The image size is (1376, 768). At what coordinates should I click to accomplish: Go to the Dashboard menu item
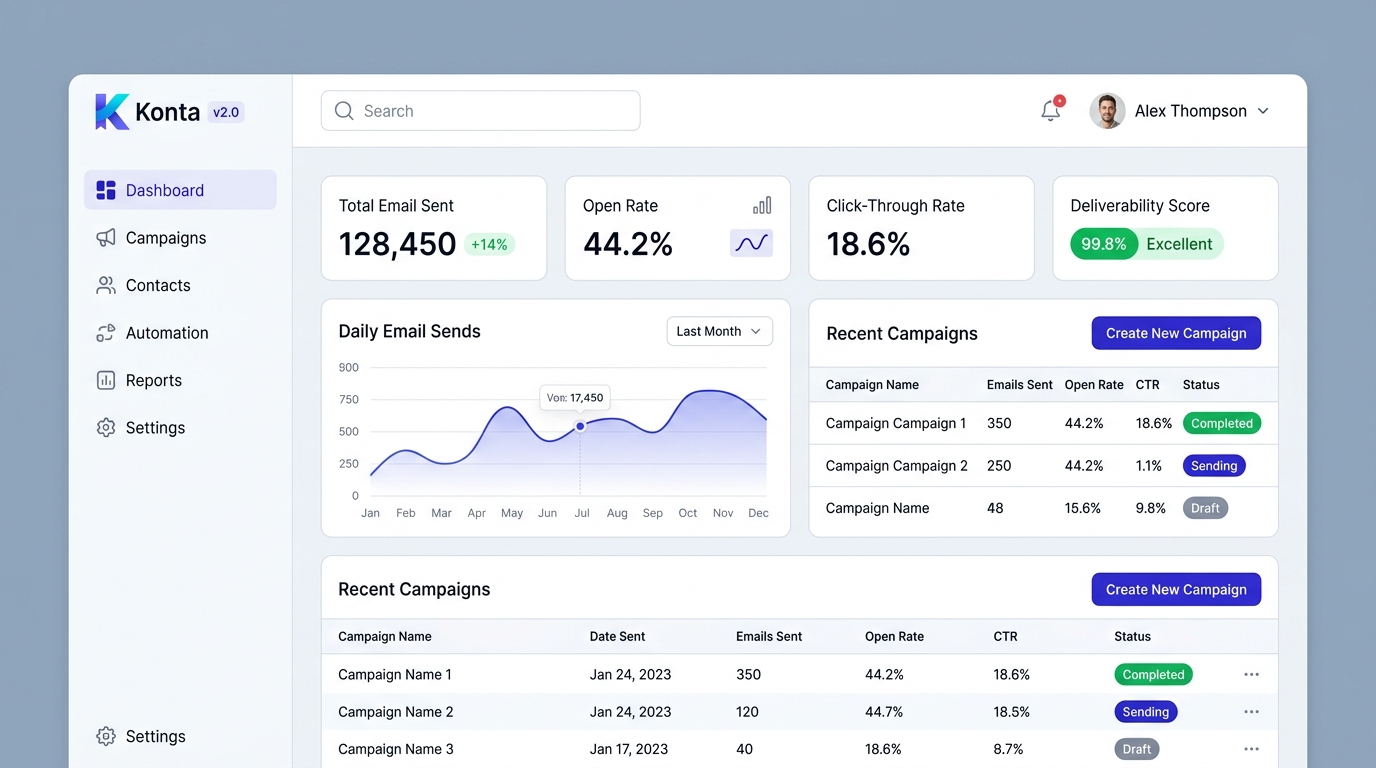[x=180, y=190]
